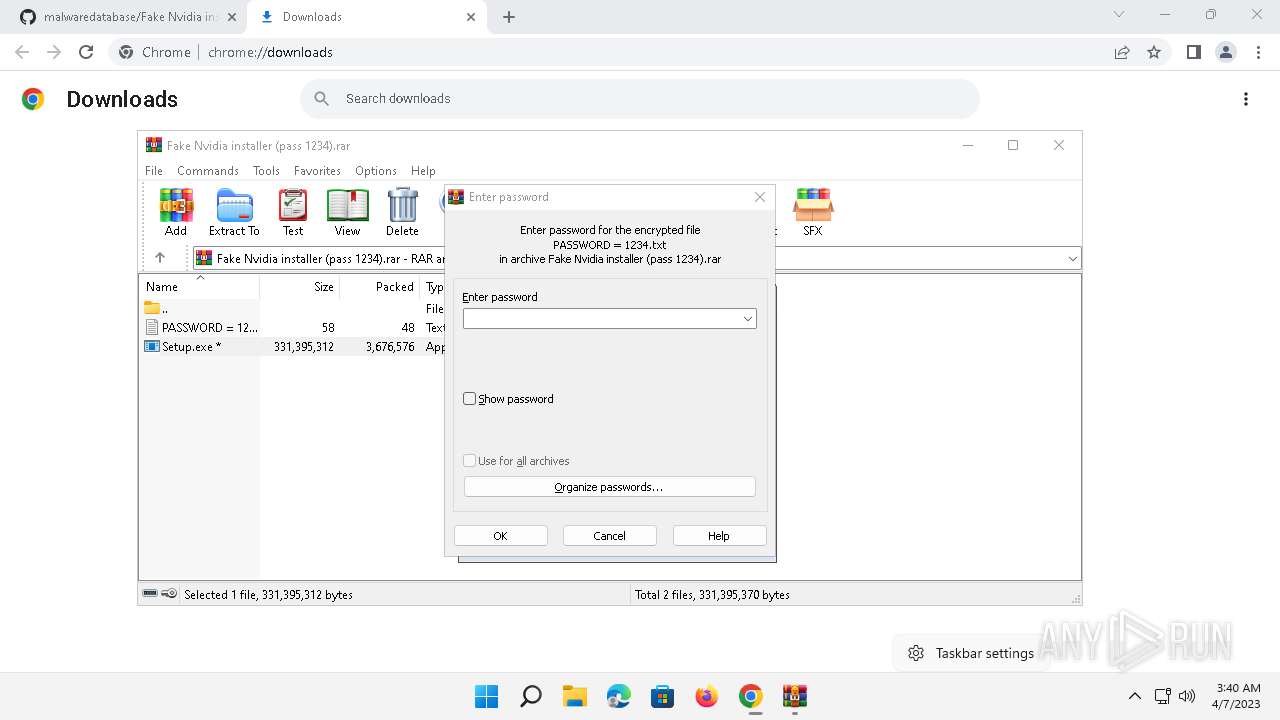Click the drive icon in WinRAR status bar
Screen dimensions: 1280x720
tap(150, 594)
